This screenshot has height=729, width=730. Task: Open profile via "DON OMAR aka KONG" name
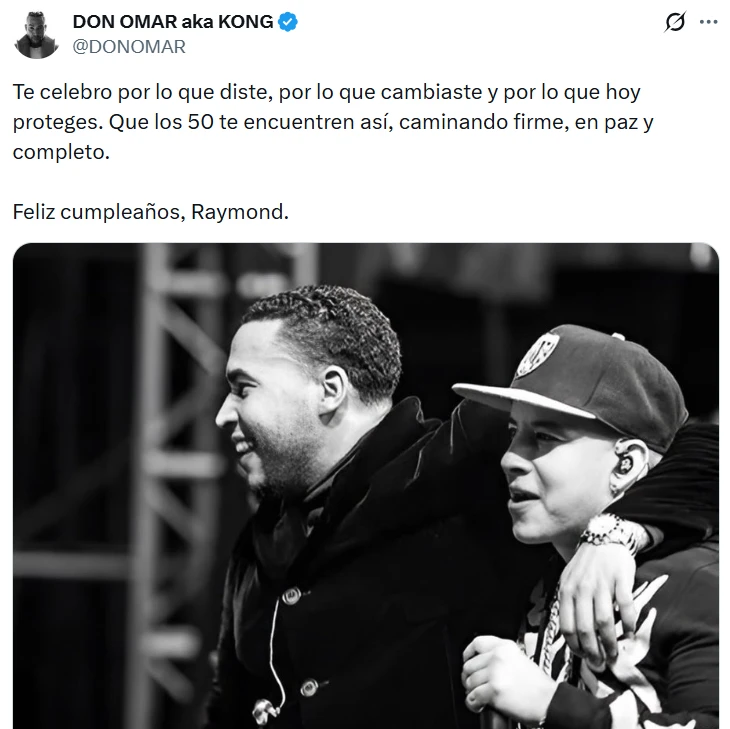pos(173,22)
